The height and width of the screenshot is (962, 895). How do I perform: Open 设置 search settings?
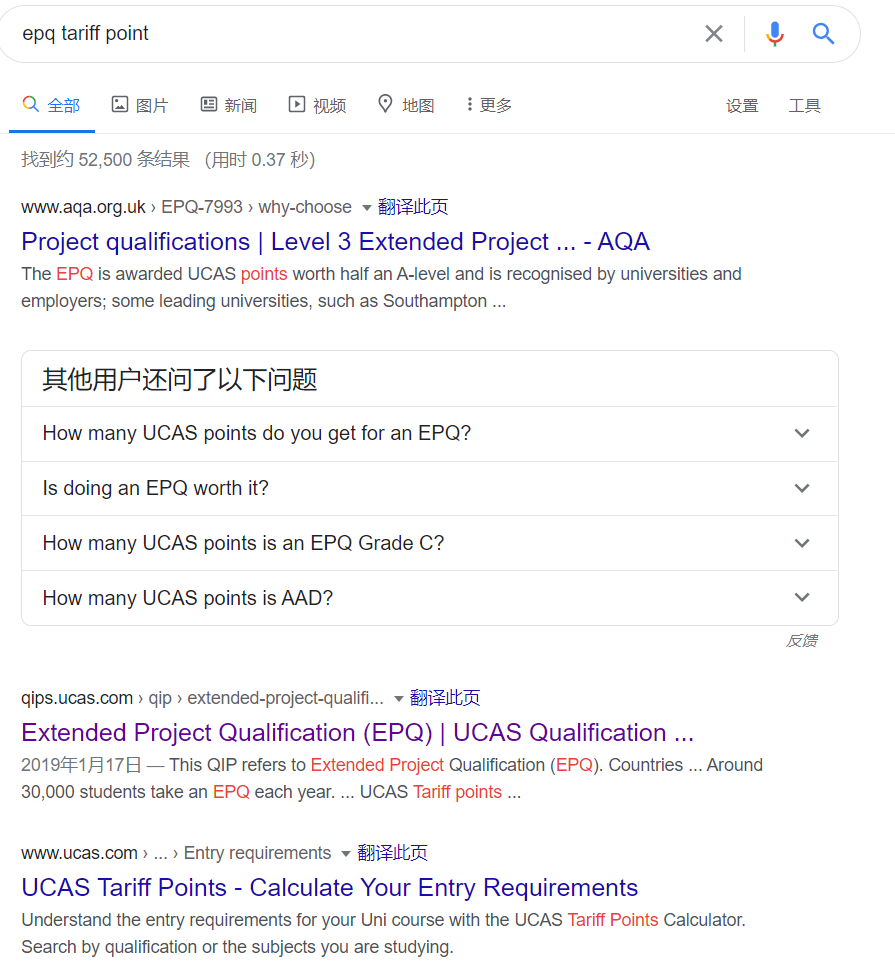(742, 106)
